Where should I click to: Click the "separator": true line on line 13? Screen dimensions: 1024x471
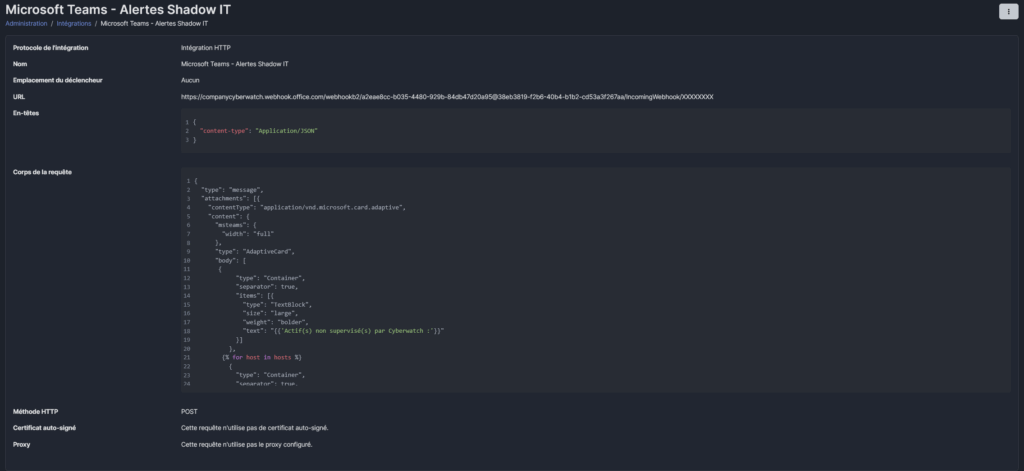pos(267,287)
